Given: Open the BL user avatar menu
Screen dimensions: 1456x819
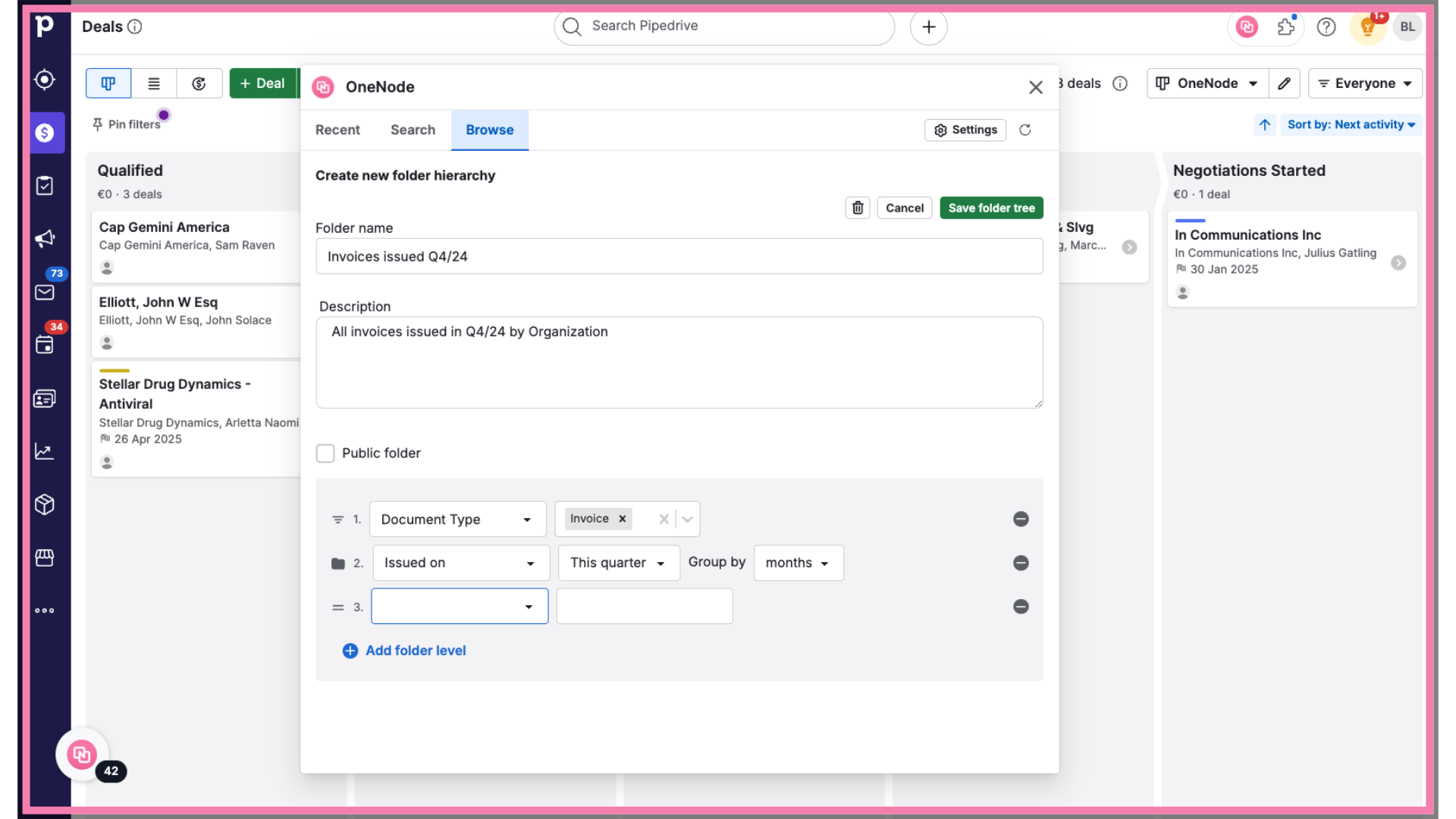Looking at the screenshot, I should click(x=1407, y=27).
